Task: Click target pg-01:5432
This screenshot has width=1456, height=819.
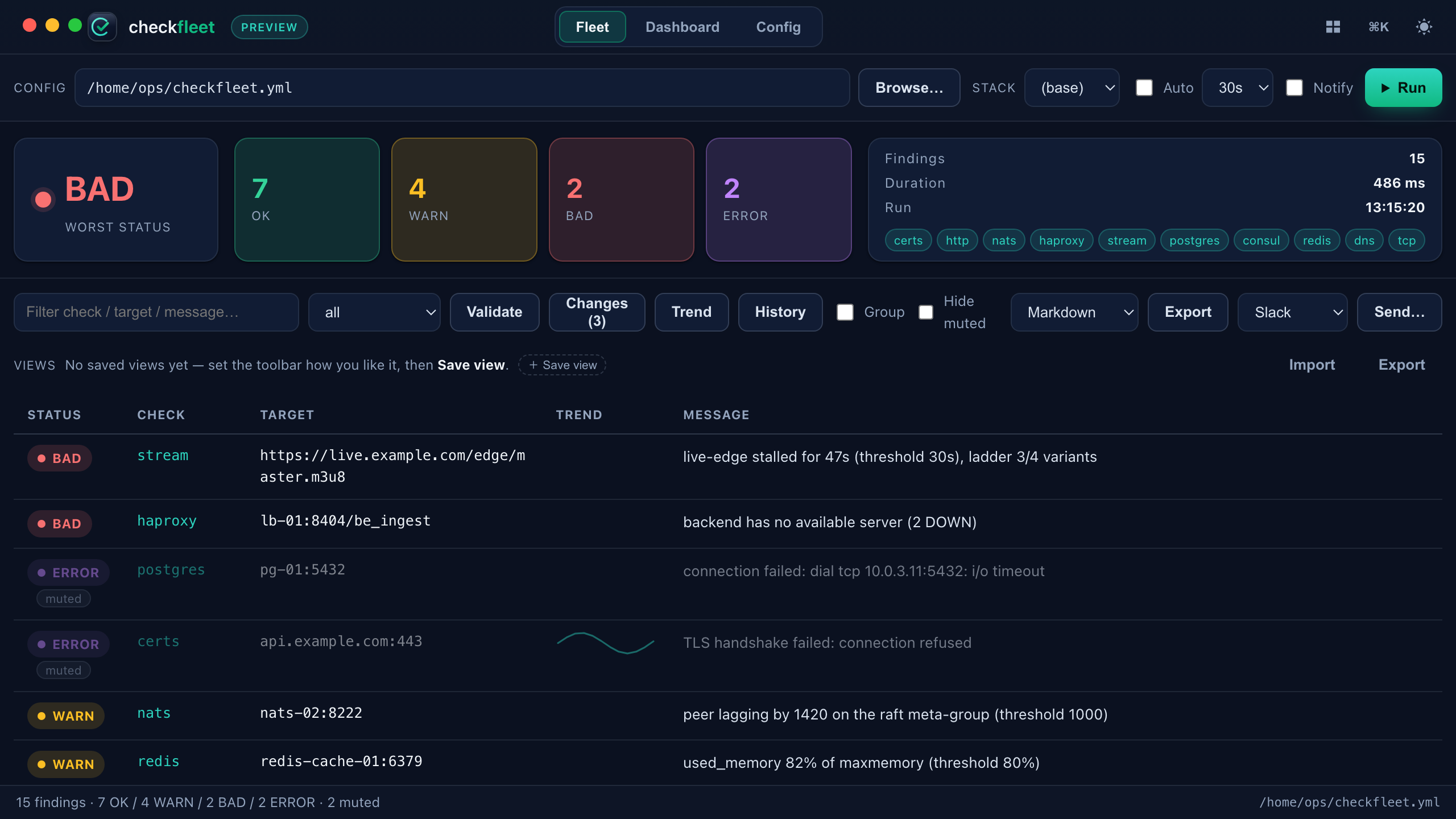Action: [x=303, y=569]
